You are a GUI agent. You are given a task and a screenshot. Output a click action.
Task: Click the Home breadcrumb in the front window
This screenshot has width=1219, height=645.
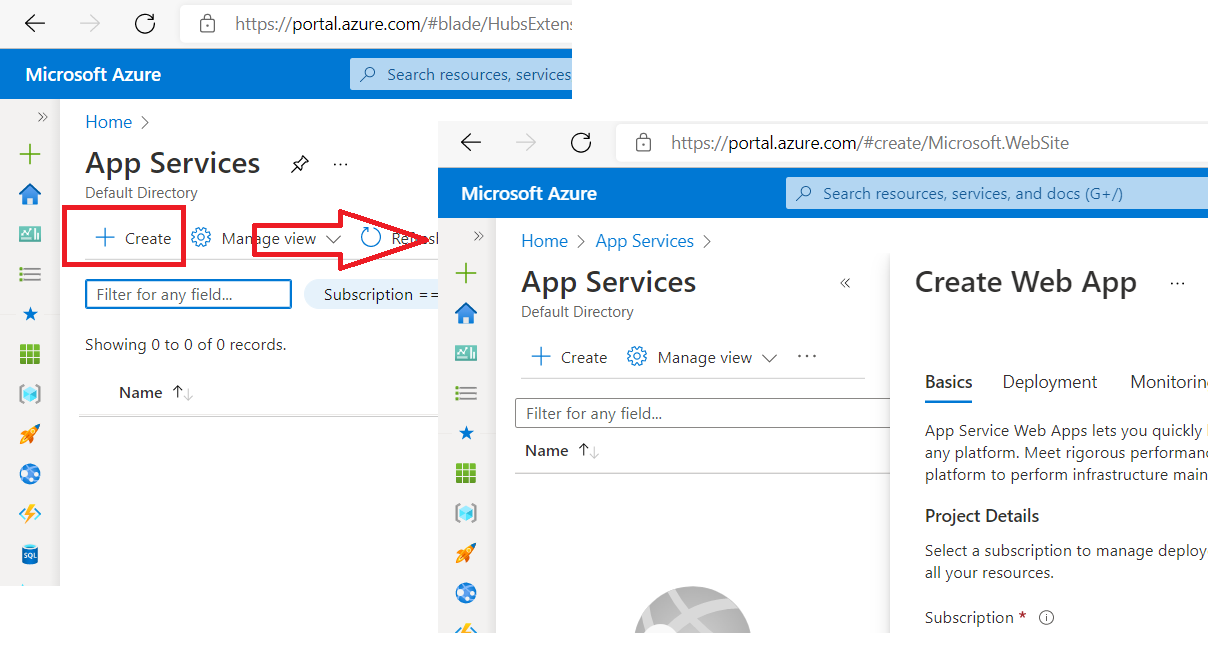[545, 241]
